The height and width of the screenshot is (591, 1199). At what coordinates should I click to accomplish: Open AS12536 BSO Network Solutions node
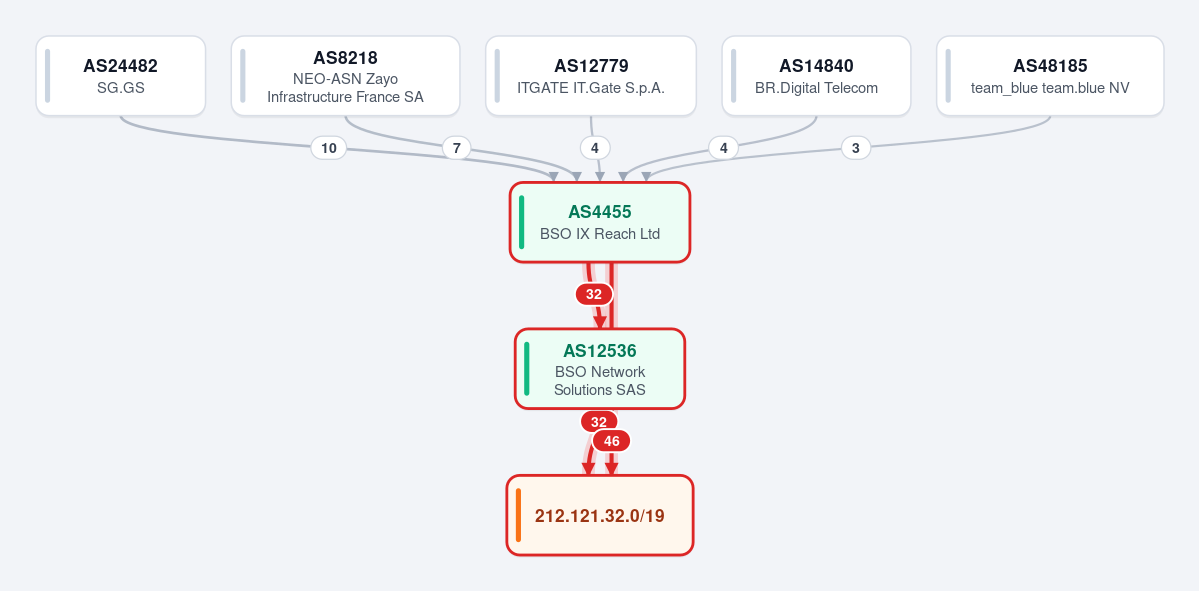click(x=600, y=369)
